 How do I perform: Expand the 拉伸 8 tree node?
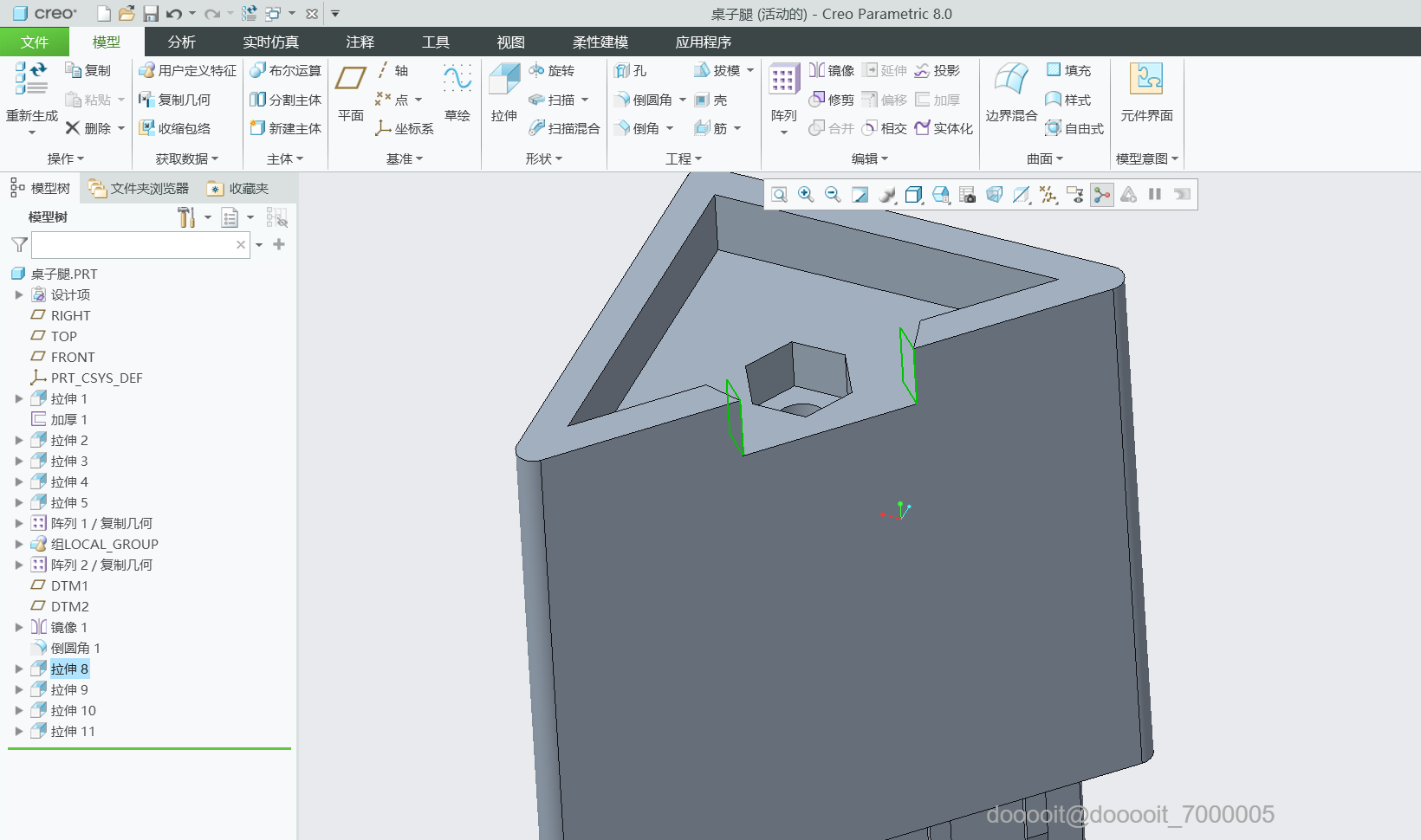click(19, 669)
